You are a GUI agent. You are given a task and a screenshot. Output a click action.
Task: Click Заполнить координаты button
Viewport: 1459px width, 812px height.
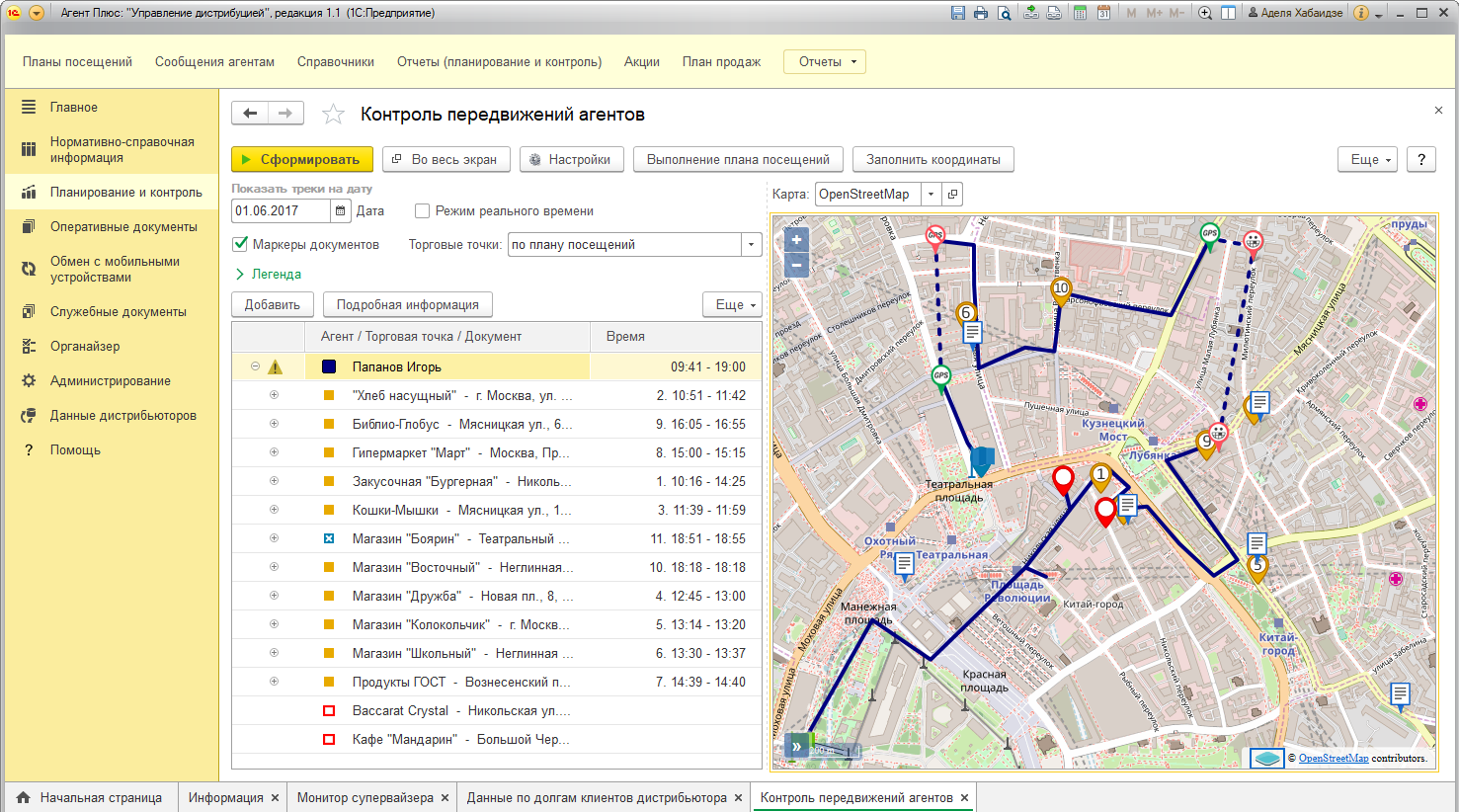933,159
